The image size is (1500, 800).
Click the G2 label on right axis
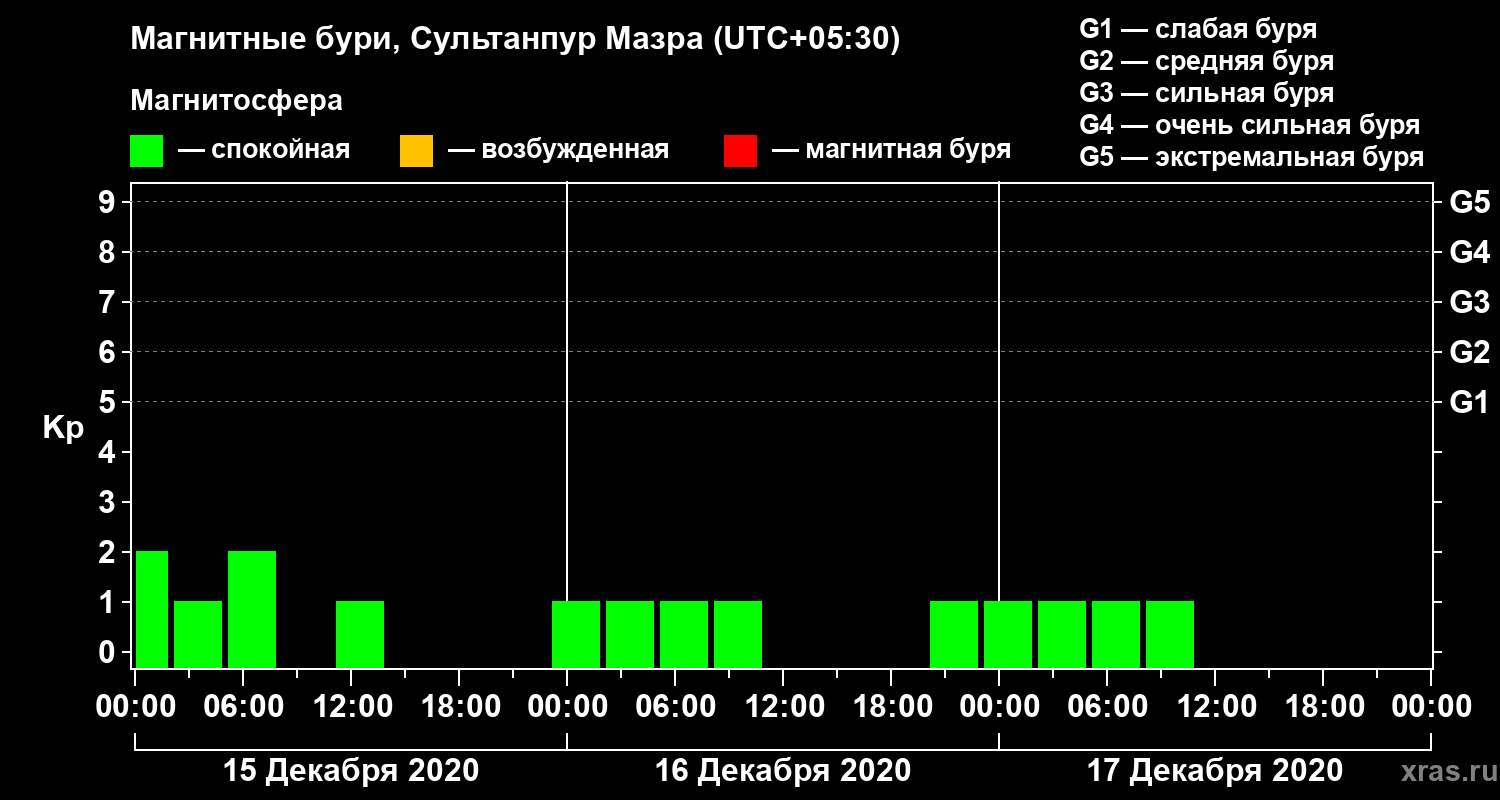tap(1469, 352)
